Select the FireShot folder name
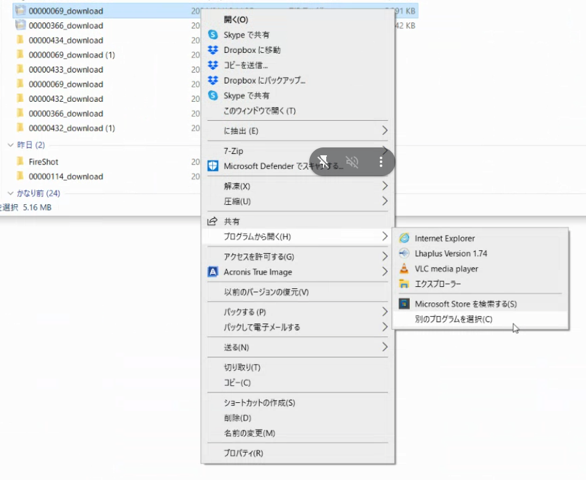Viewport: 586px width, 480px height. 43,162
